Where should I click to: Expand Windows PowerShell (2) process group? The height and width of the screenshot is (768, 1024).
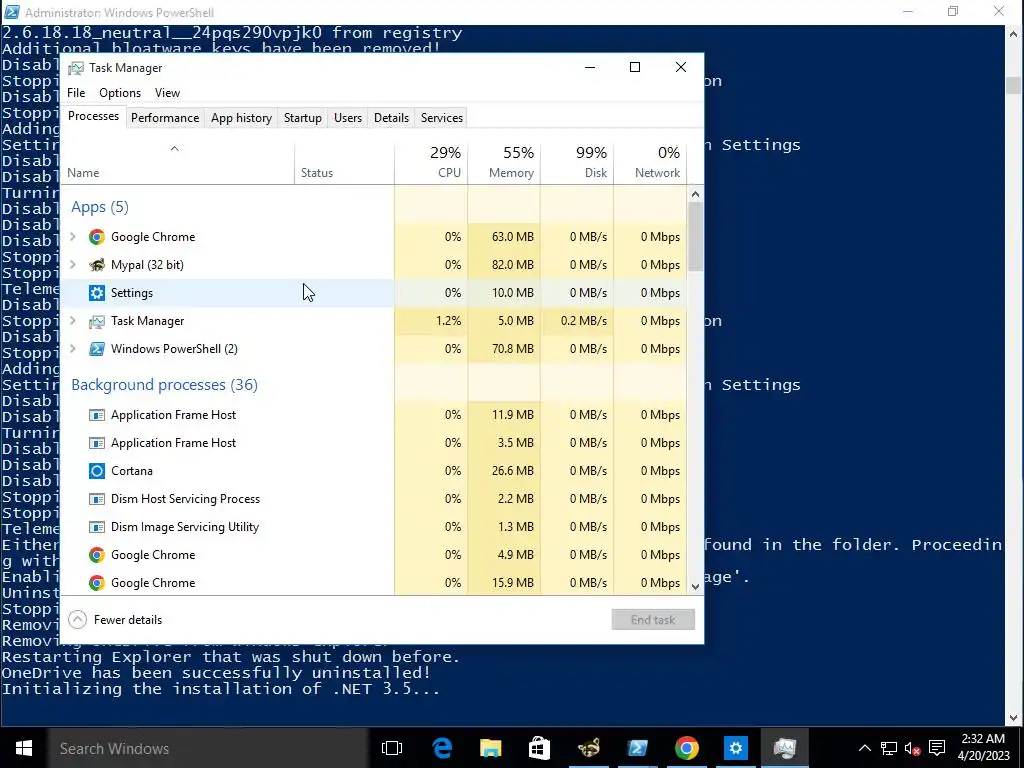click(73, 349)
